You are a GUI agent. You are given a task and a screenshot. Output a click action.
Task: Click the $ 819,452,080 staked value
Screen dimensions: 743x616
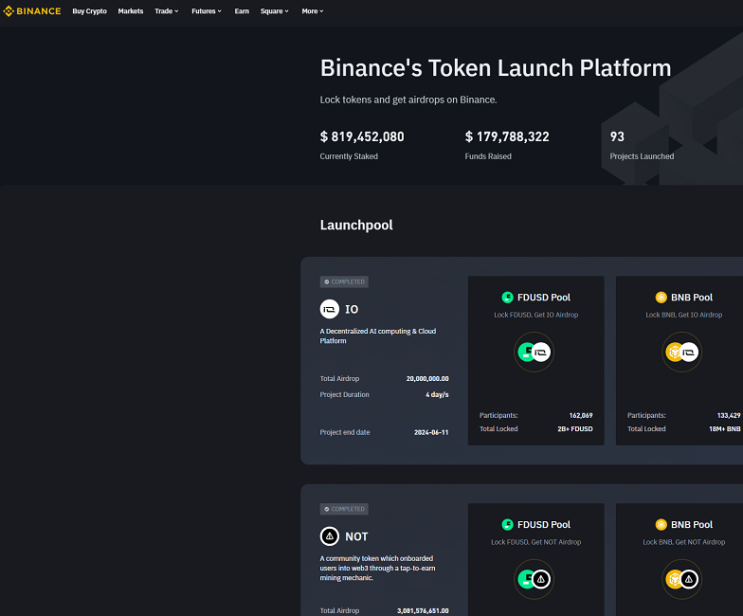pos(362,137)
